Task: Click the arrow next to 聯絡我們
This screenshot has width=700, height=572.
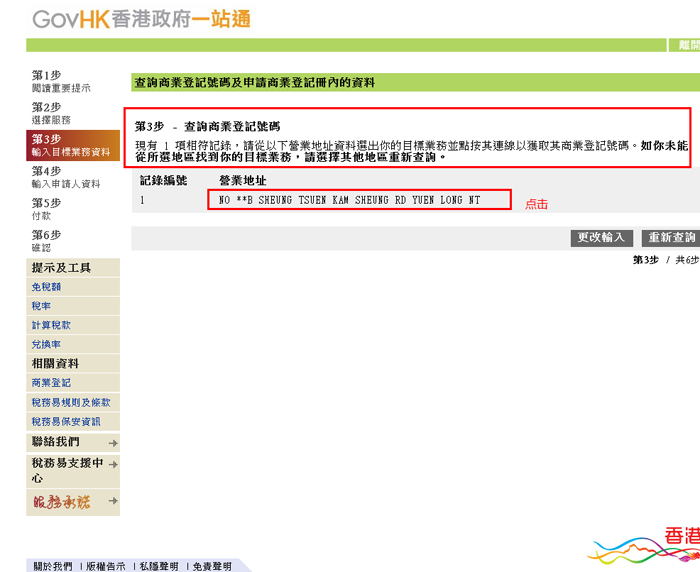Action: point(113,442)
